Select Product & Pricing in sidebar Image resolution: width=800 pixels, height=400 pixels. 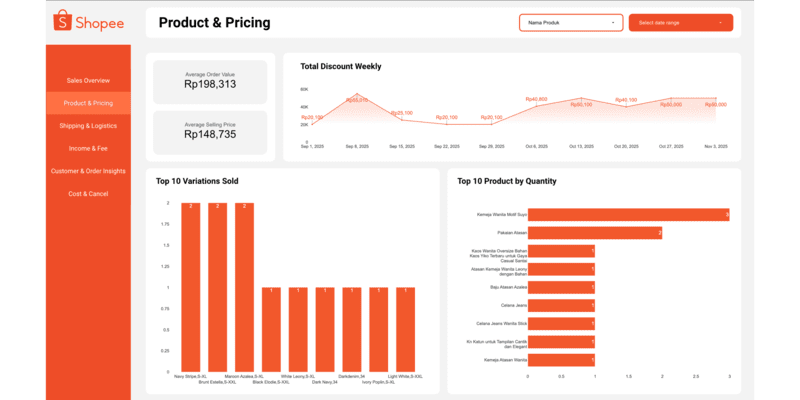tap(88, 103)
